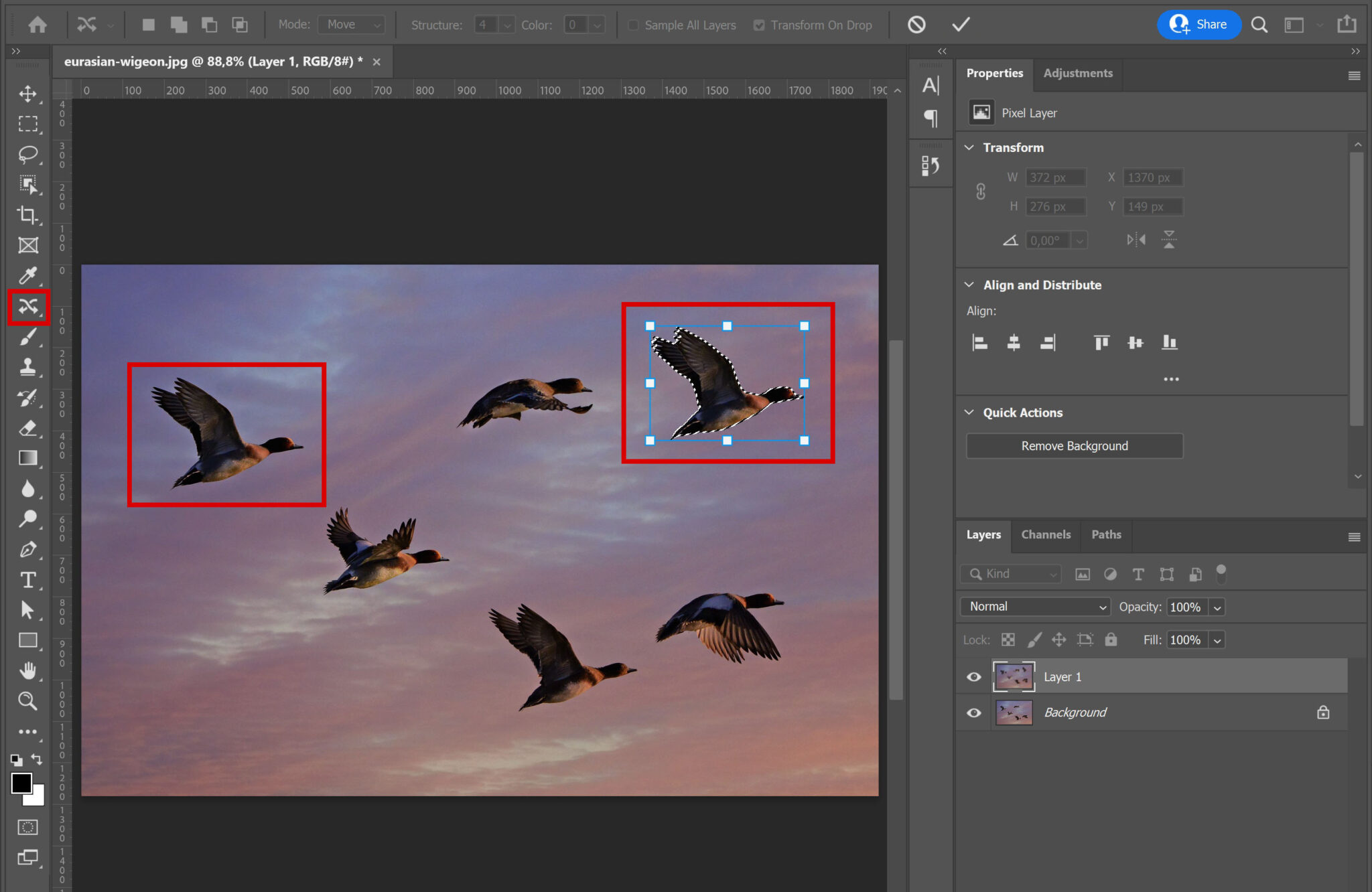Hide the Background layer
The image size is (1372, 892).
[x=973, y=712]
